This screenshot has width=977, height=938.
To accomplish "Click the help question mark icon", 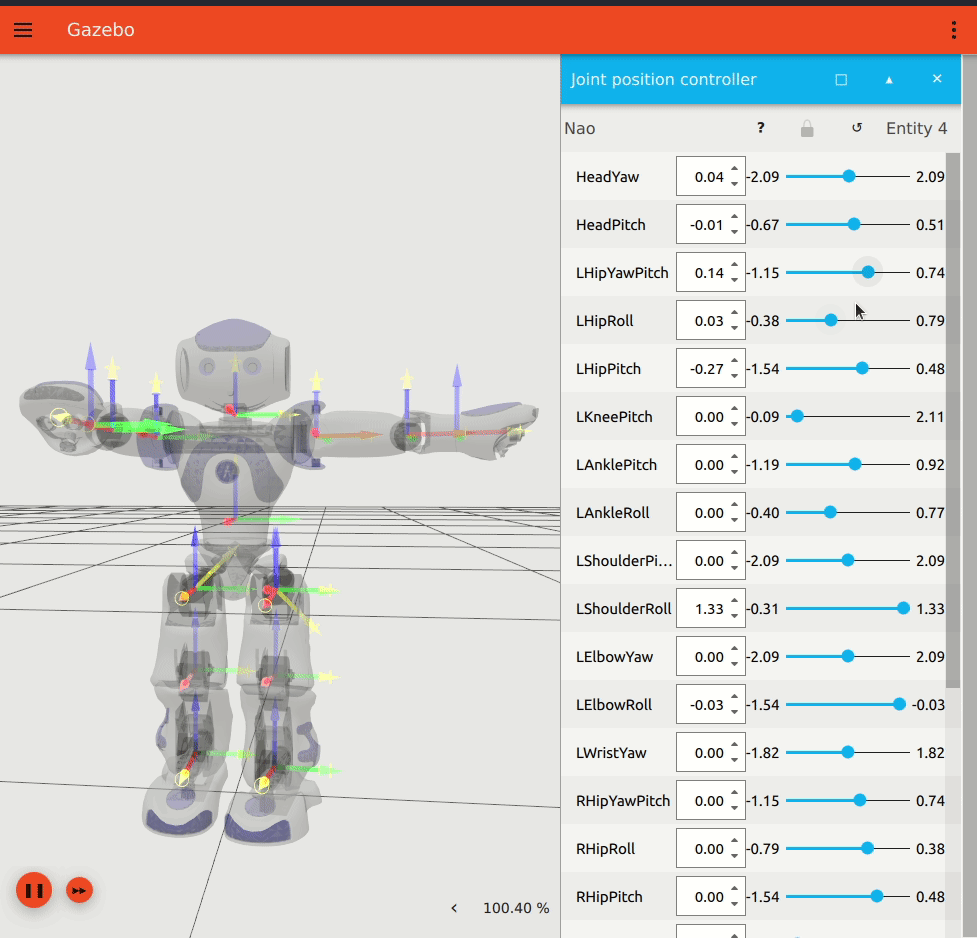I will tap(760, 128).
